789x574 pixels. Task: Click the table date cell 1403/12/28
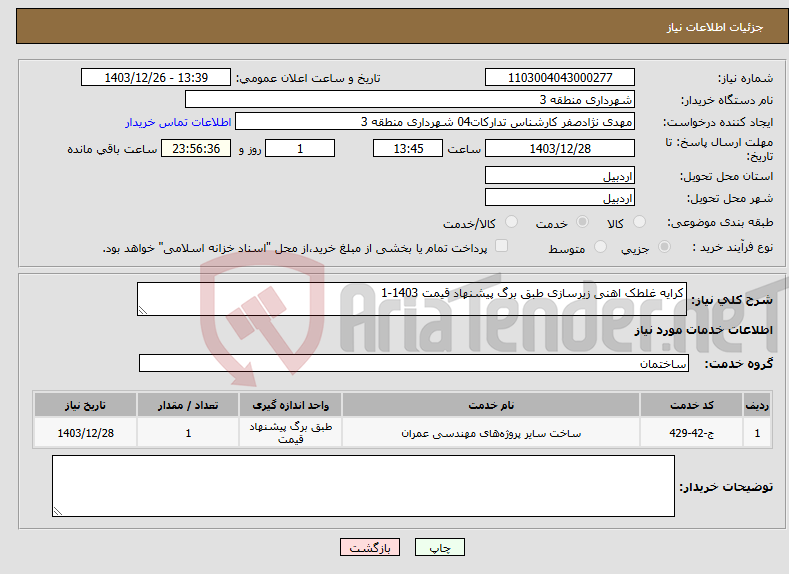[86, 433]
